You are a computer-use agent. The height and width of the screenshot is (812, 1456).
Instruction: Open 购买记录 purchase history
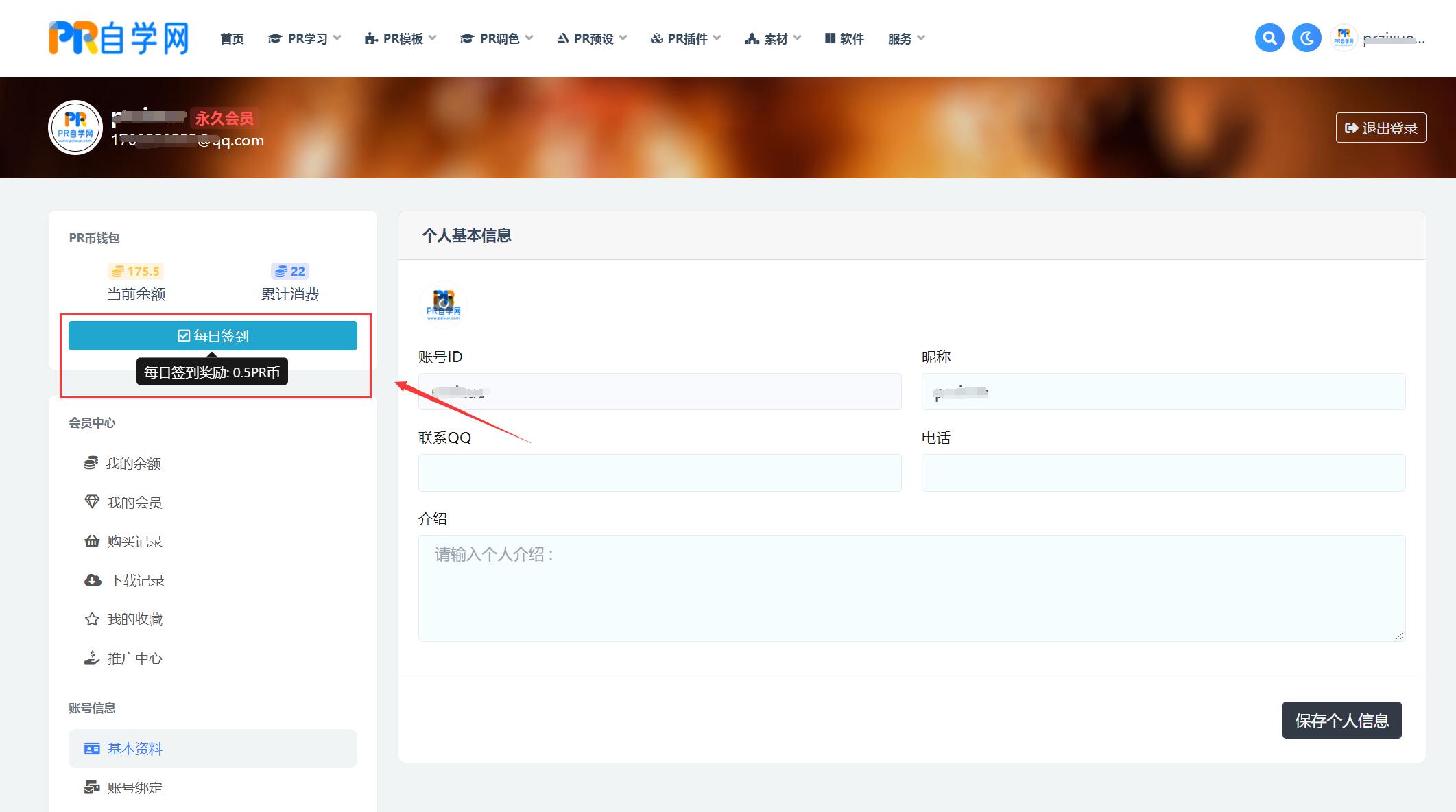pyautogui.click(x=134, y=541)
